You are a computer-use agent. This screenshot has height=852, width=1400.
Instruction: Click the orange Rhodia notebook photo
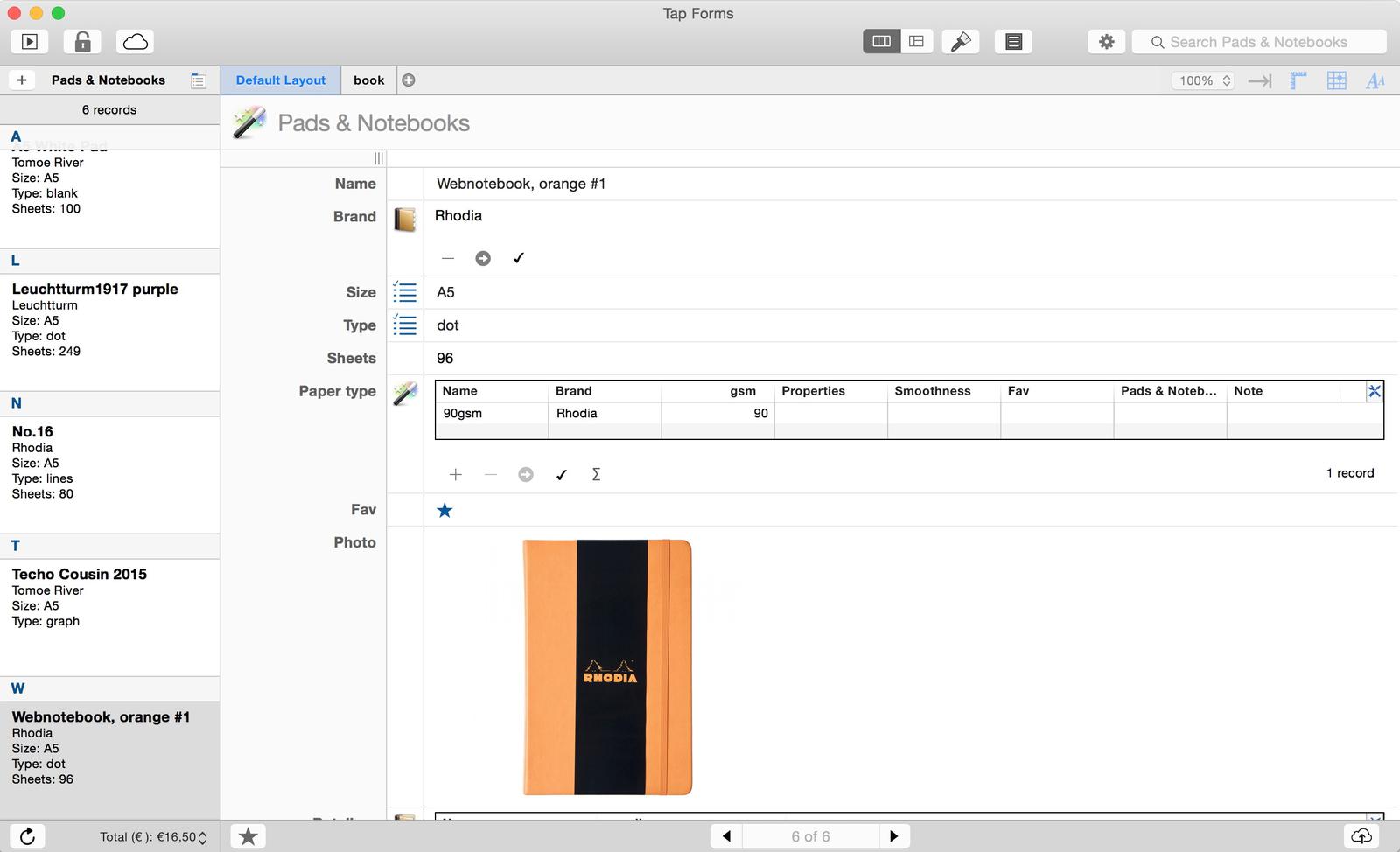(607, 667)
